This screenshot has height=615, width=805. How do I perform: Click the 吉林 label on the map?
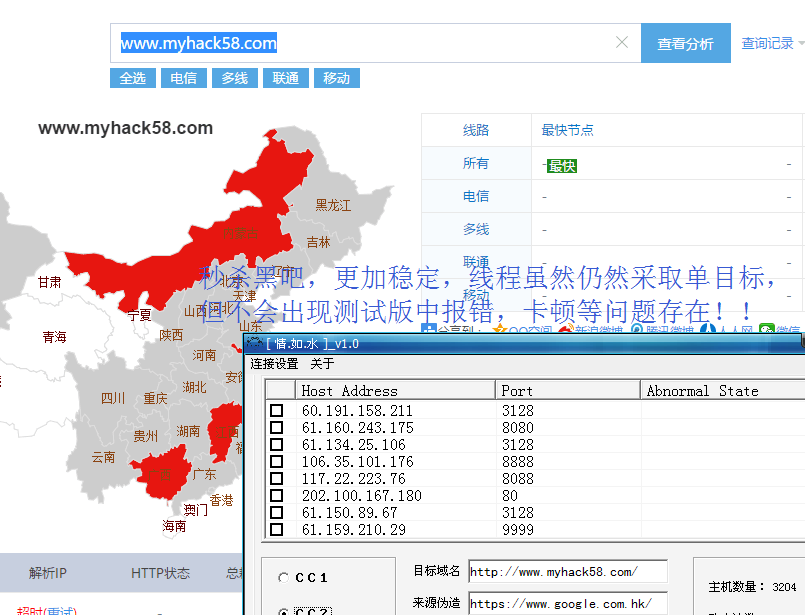318,242
